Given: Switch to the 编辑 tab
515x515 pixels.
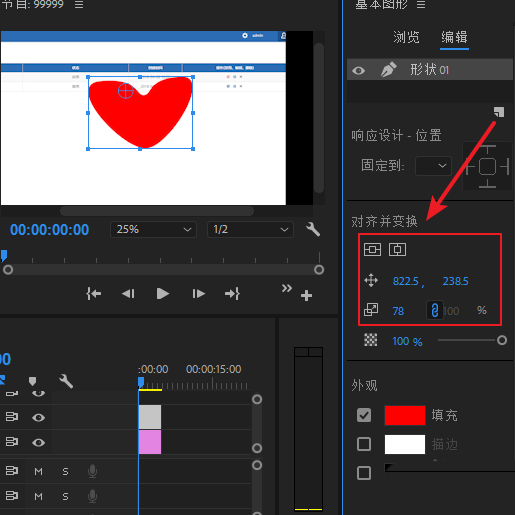Looking at the screenshot, I should point(454,37).
